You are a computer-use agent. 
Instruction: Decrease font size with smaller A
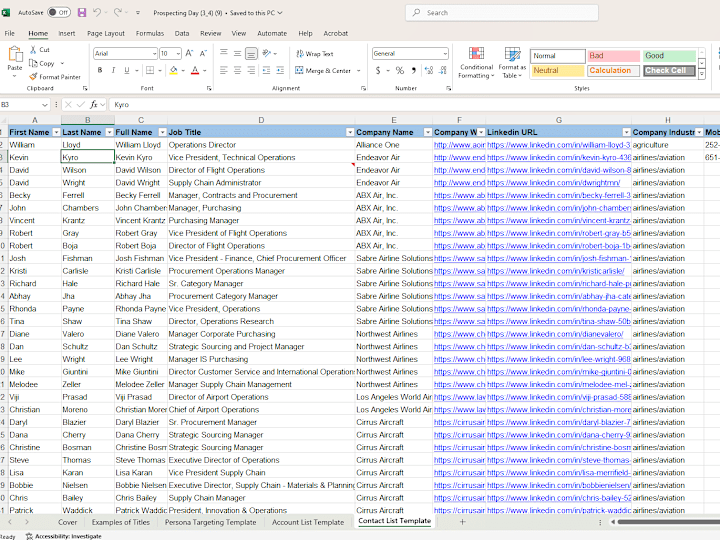point(203,54)
